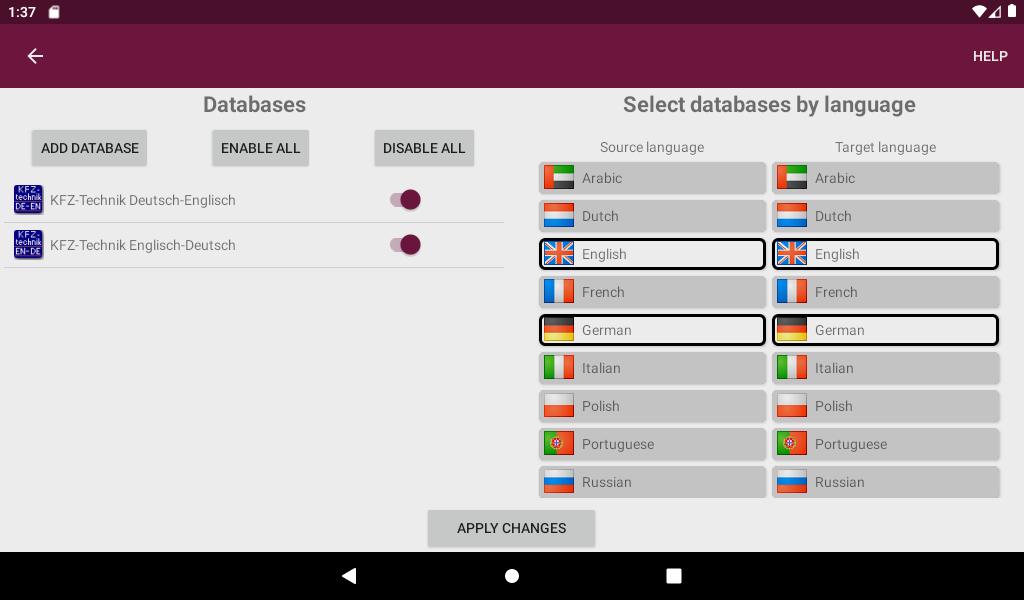Select Russian as source language
Image resolution: width=1024 pixels, height=600 pixels.
coord(652,482)
